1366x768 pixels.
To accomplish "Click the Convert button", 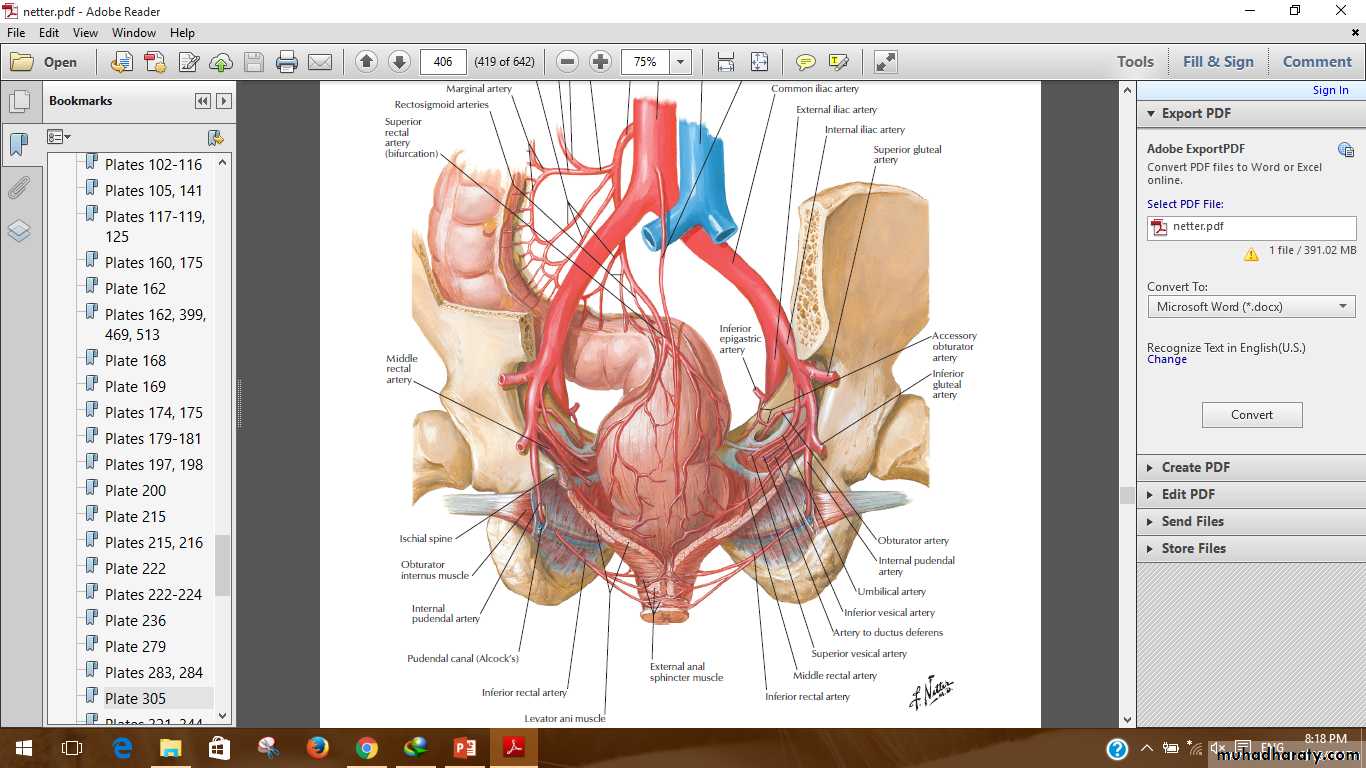I will pos(1252,415).
